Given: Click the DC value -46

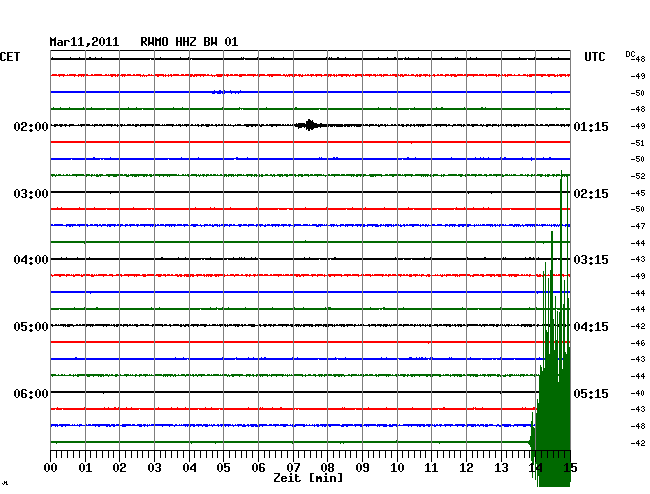Looking at the screenshot, I should tap(638, 343).
